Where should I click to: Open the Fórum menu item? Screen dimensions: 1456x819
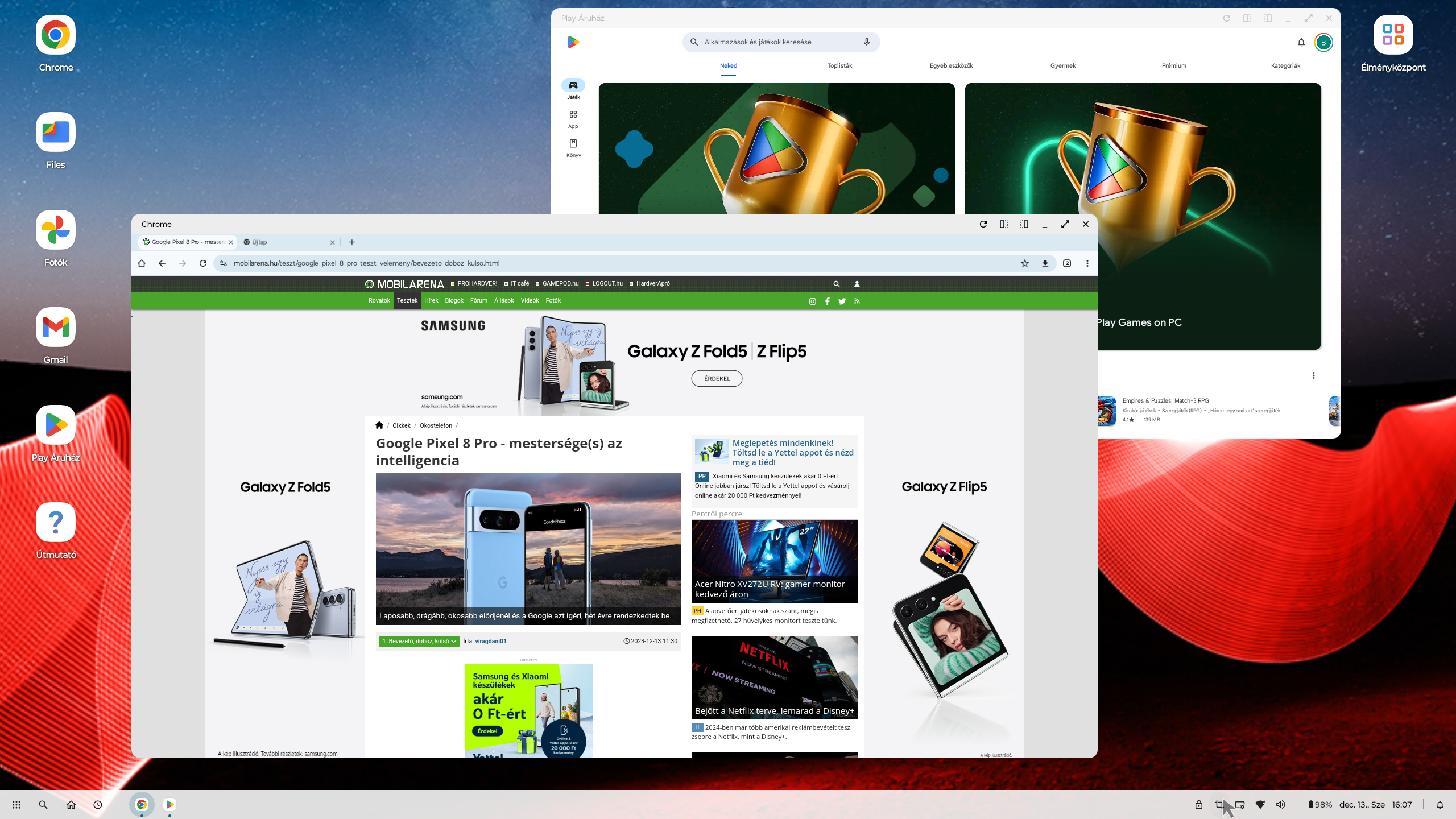(479, 301)
